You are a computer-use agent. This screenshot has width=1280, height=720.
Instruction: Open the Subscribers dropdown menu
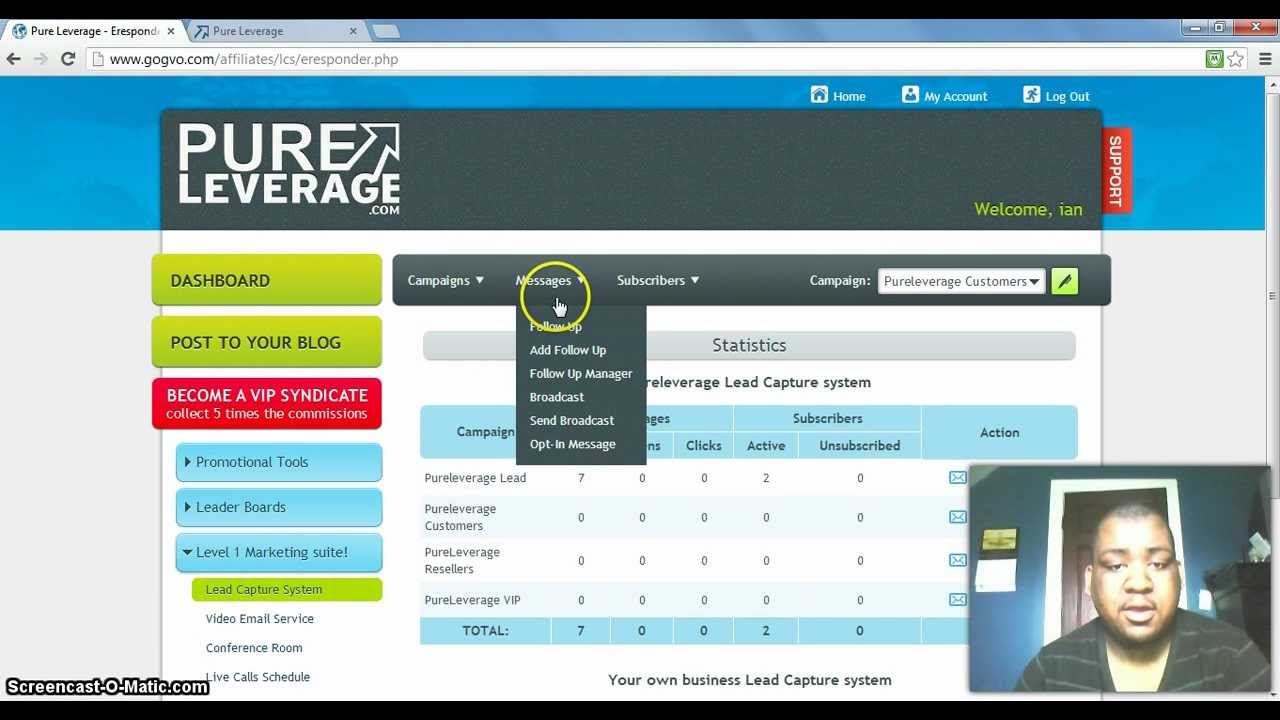[x=658, y=280]
